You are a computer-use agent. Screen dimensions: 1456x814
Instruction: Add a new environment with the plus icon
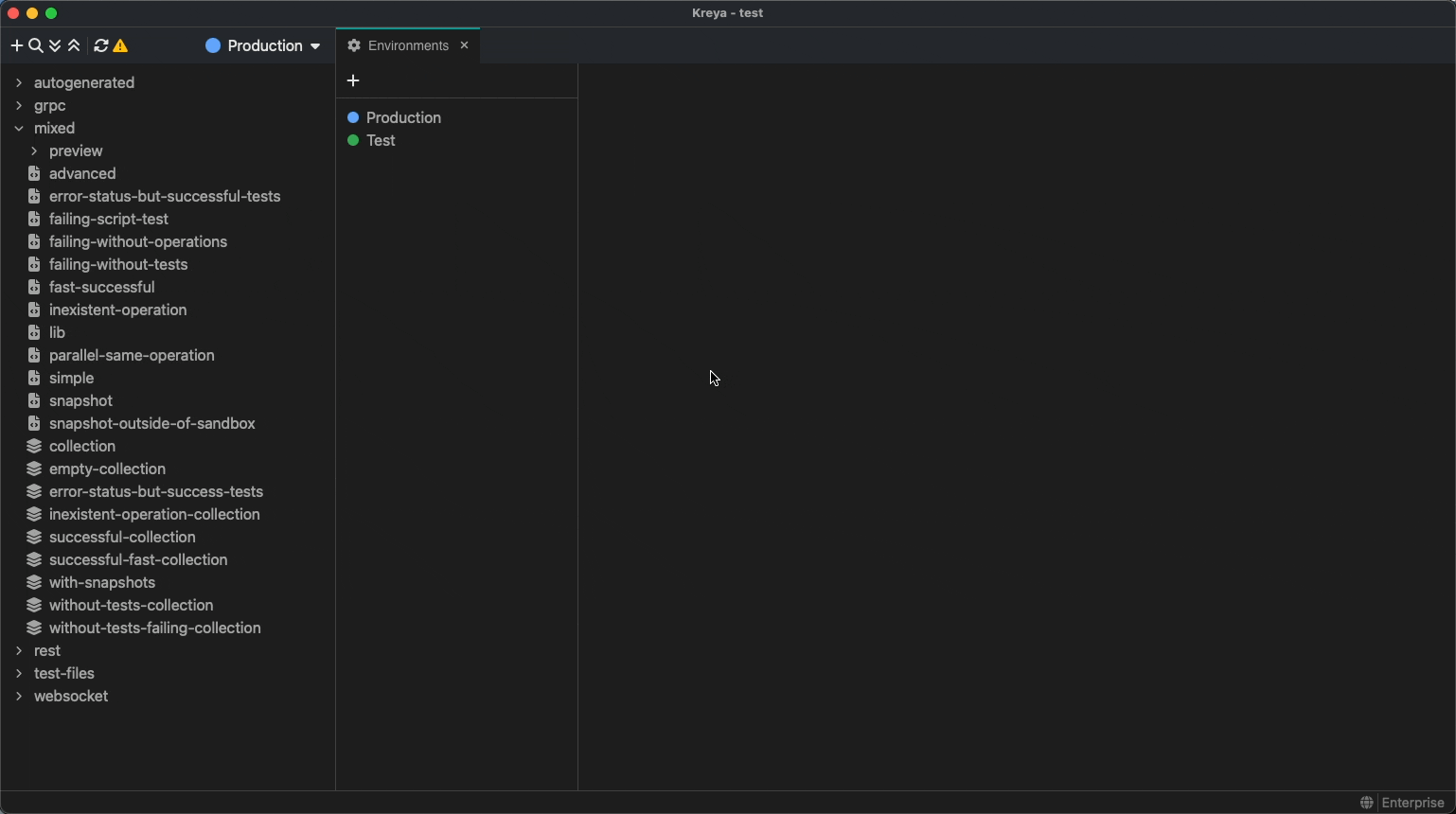click(353, 80)
